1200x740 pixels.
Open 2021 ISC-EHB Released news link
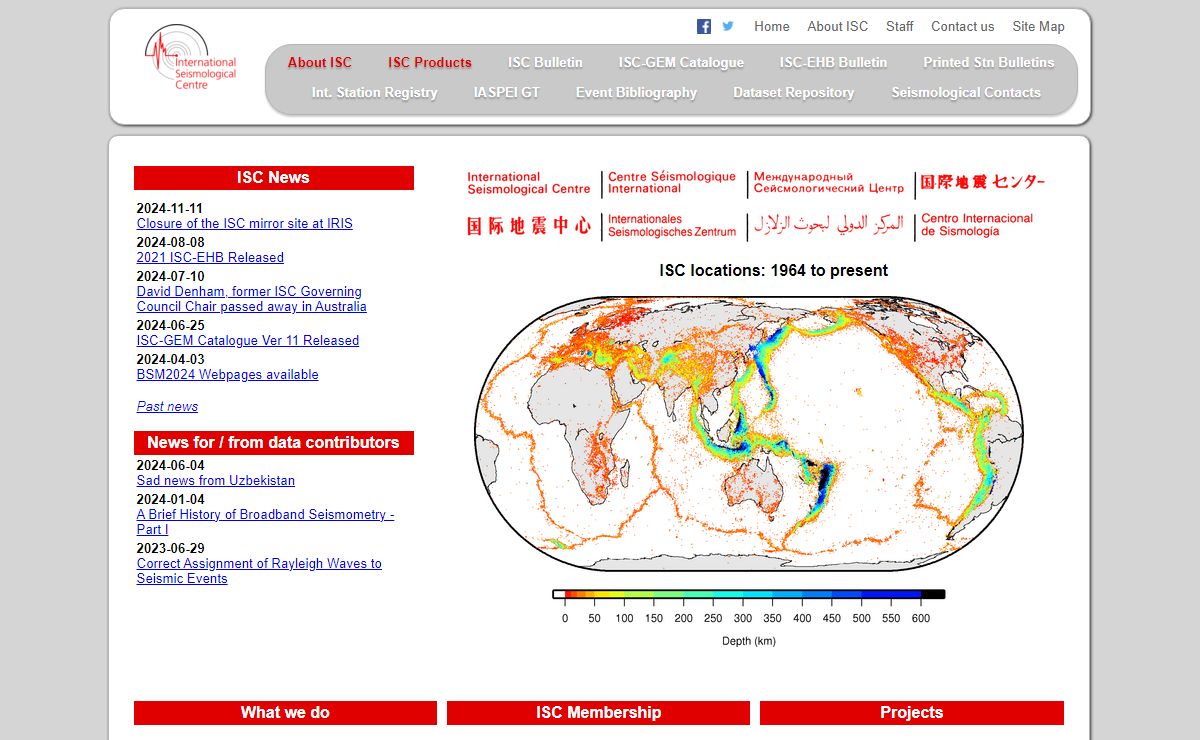(210, 258)
